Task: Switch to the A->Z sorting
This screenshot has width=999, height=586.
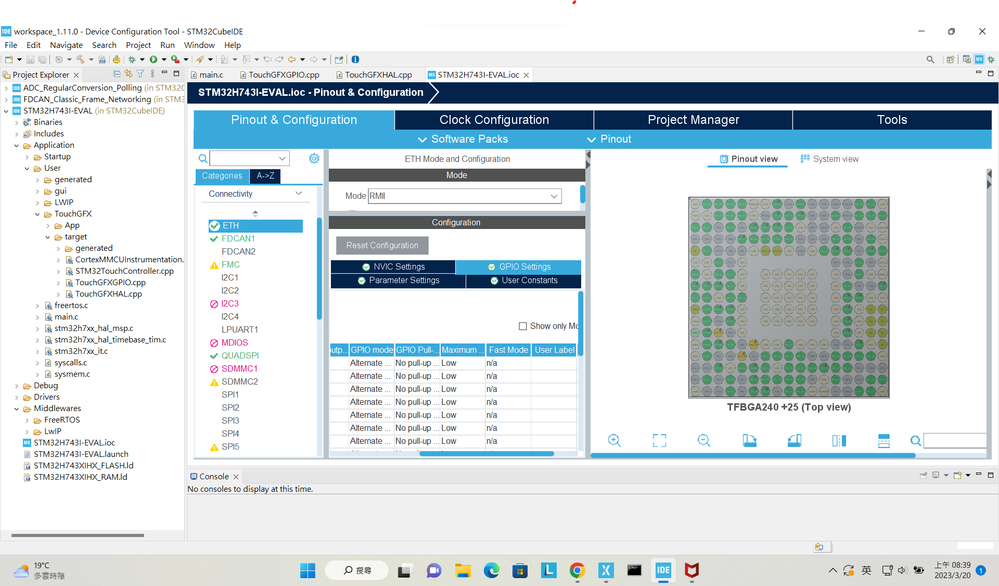Action: pyautogui.click(x=265, y=176)
